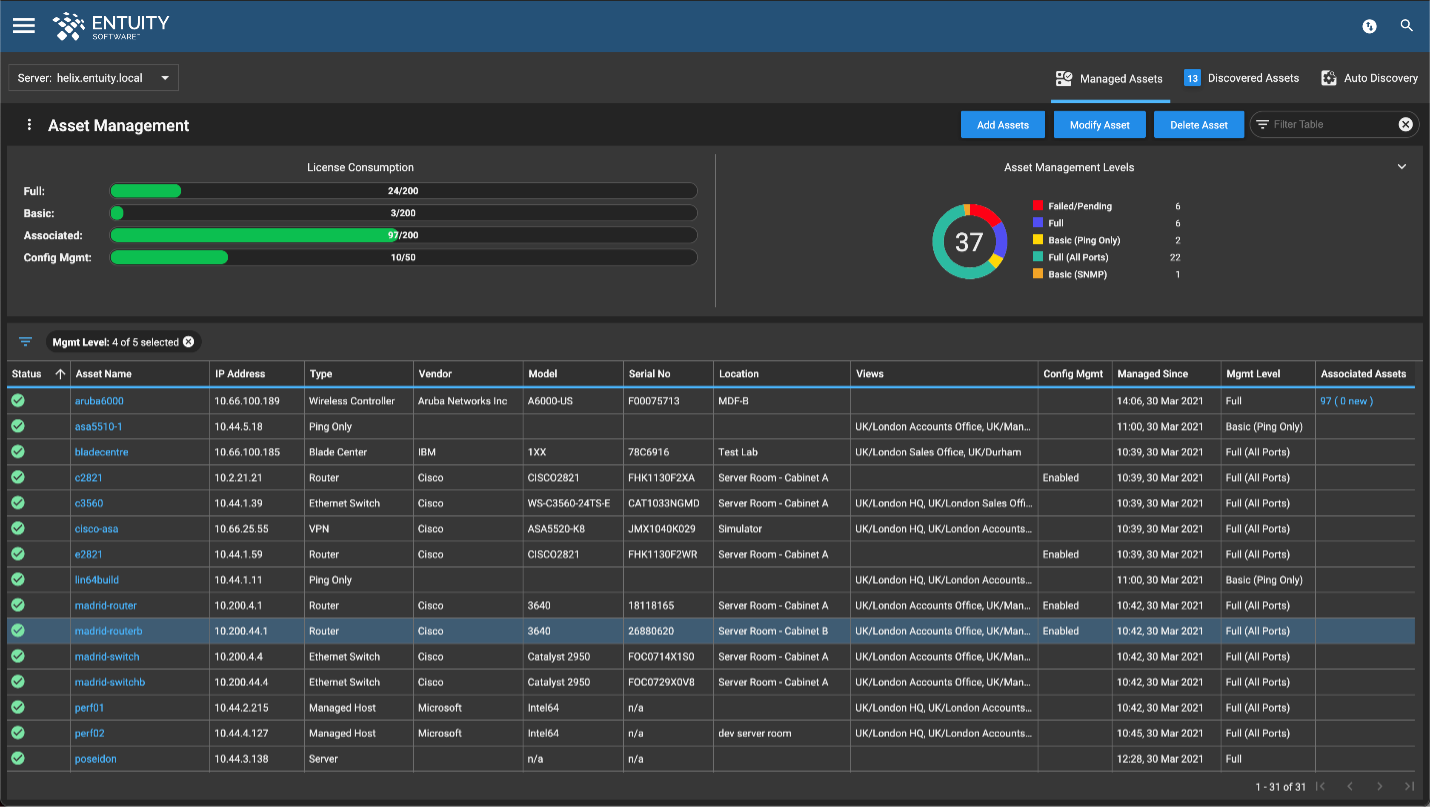Viewport: 1430px width, 809px height.
Task: Click the Full license consumption progress bar
Action: click(x=404, y=190)
